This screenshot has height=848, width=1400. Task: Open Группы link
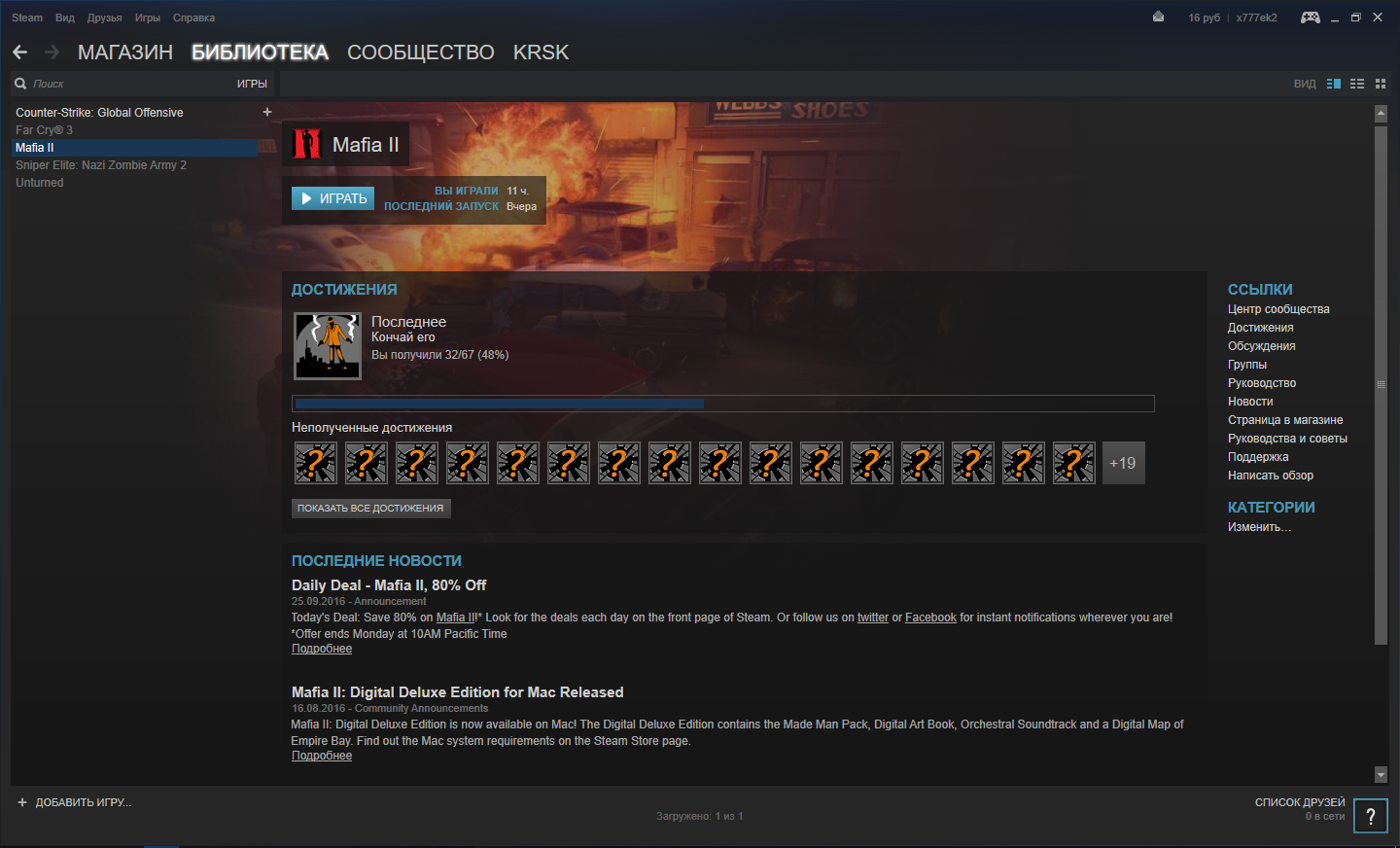[1247, 365]
